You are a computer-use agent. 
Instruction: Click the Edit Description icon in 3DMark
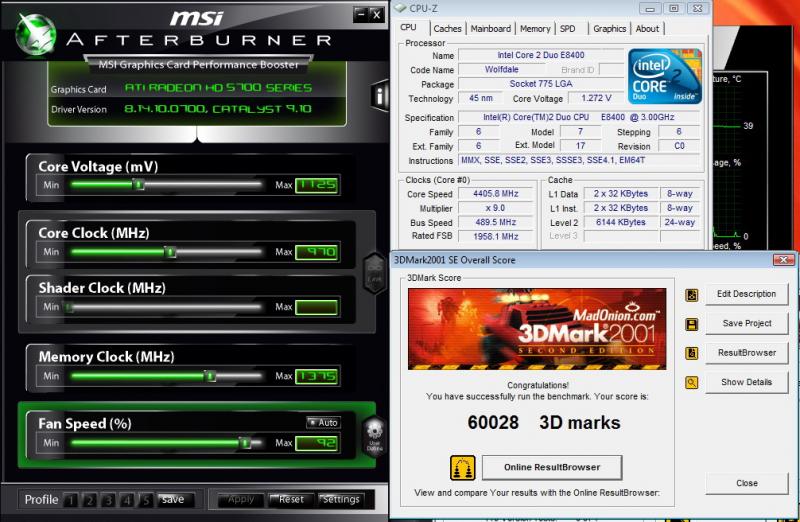[692, 295]
